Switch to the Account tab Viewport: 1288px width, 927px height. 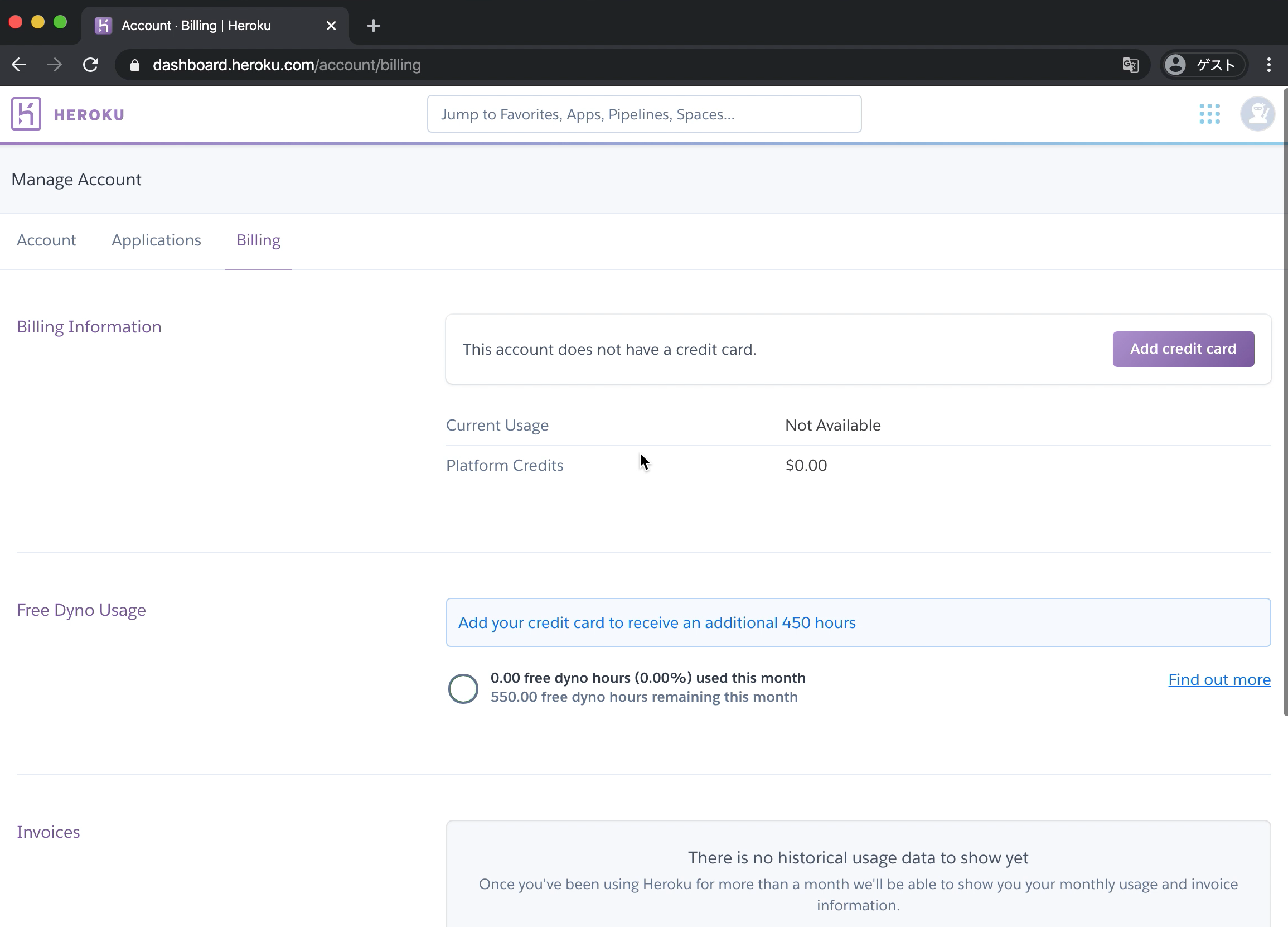46,240
